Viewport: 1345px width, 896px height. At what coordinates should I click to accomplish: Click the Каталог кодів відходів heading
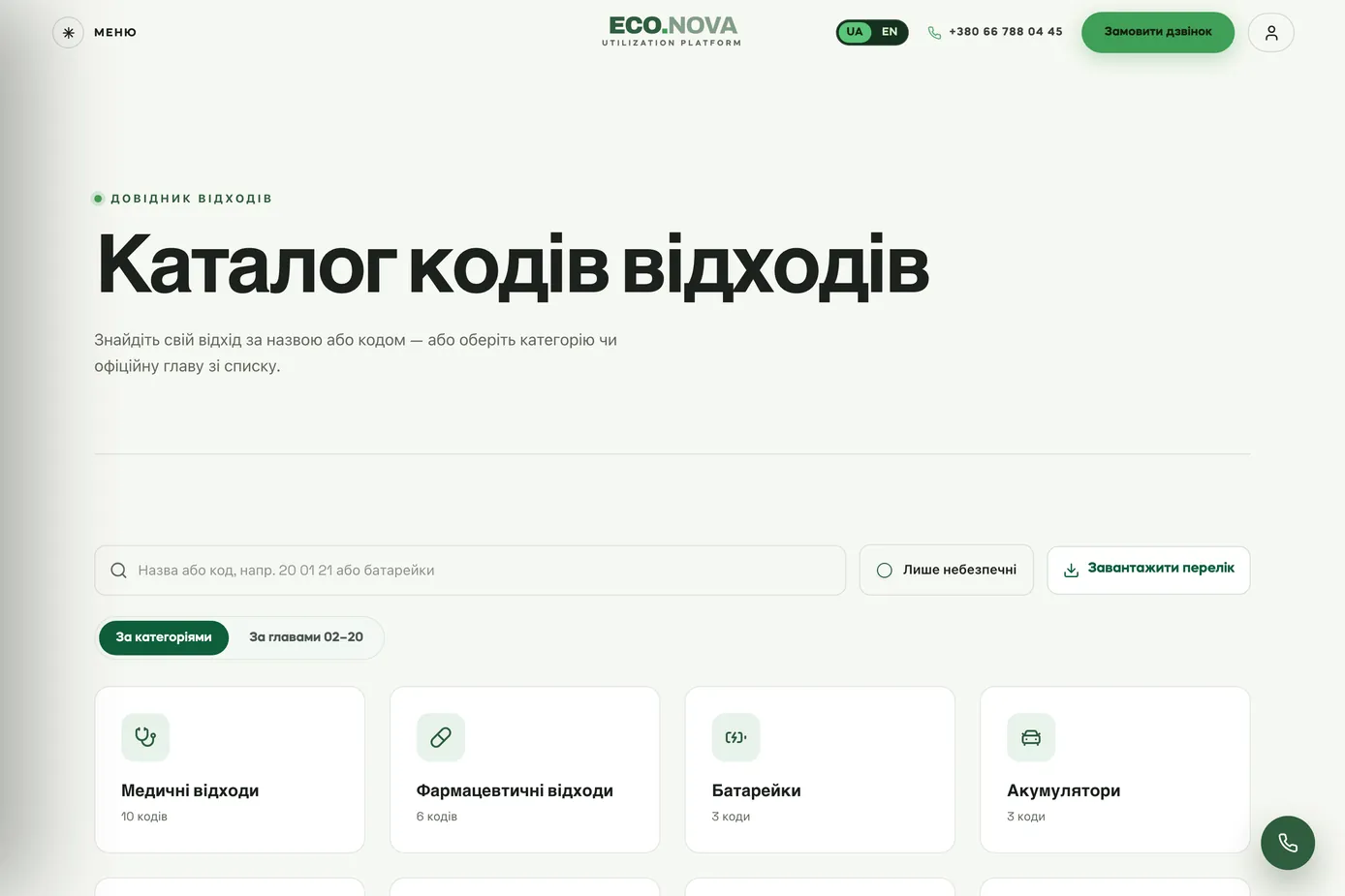click(514, 265)
